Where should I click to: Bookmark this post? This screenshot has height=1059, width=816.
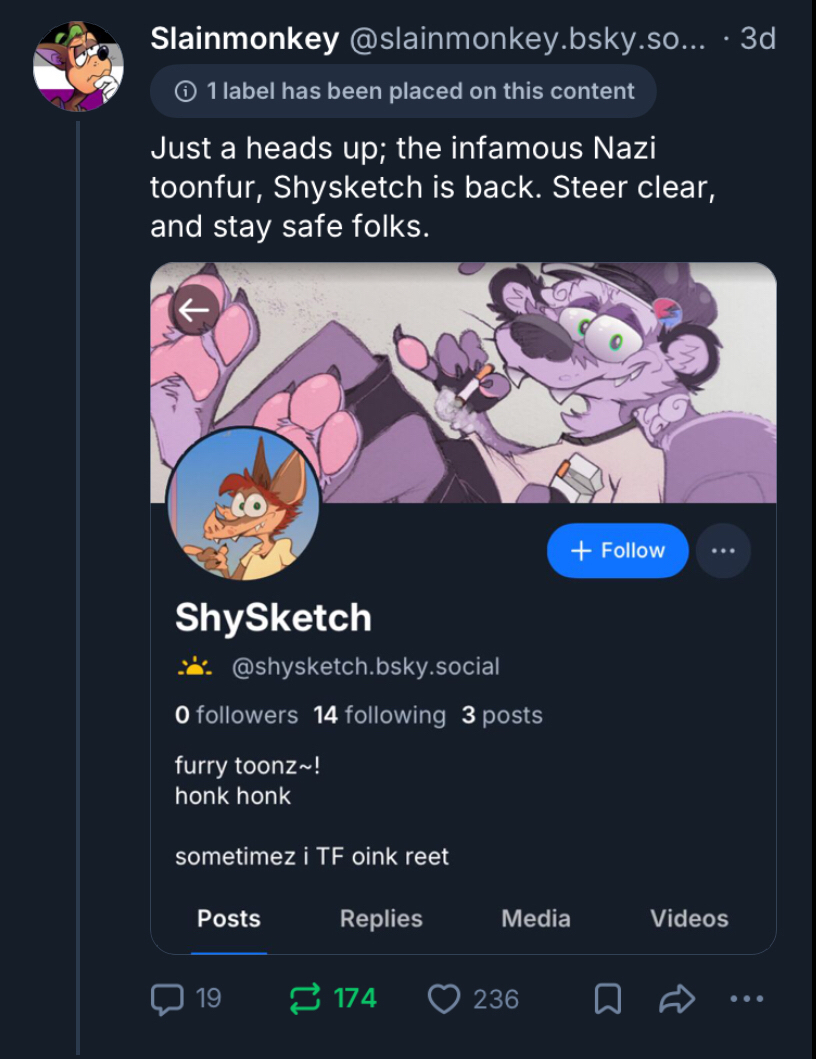click(607, 998)
